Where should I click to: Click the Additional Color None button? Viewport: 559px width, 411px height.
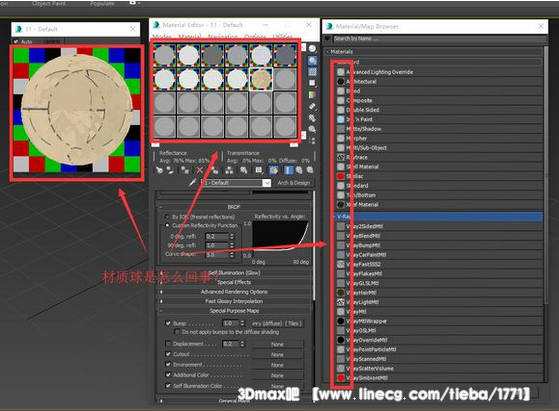[x=277, y=375]
